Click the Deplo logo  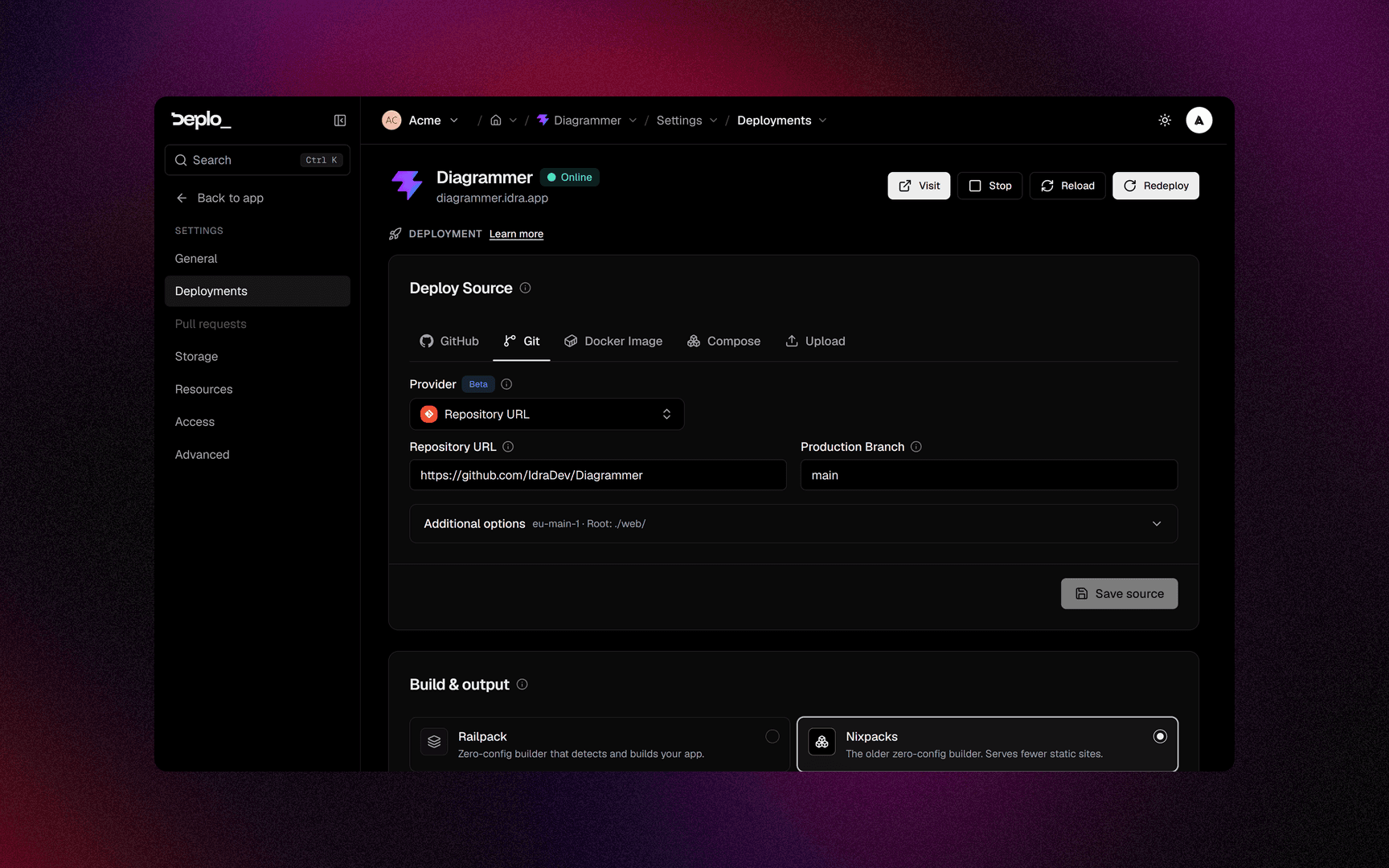point(201,120)
